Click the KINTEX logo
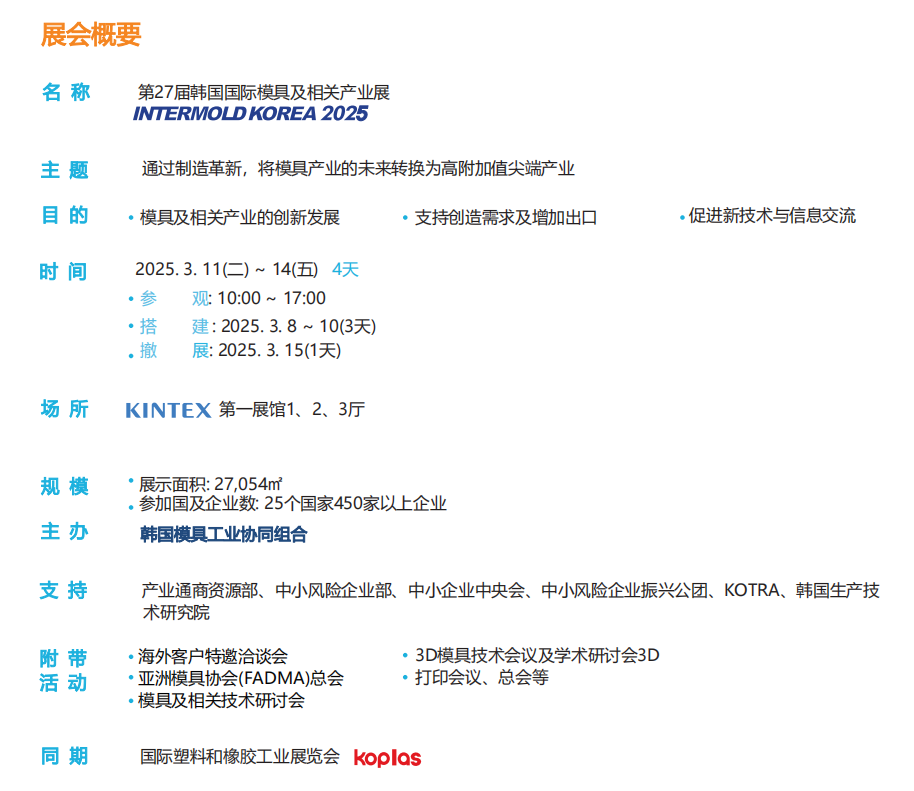The height and width of the screenshot is (791, 914). [168, 410]
